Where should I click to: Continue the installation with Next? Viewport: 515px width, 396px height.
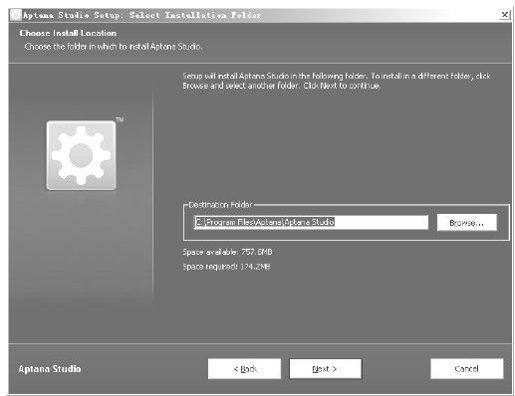click(325, 369)
